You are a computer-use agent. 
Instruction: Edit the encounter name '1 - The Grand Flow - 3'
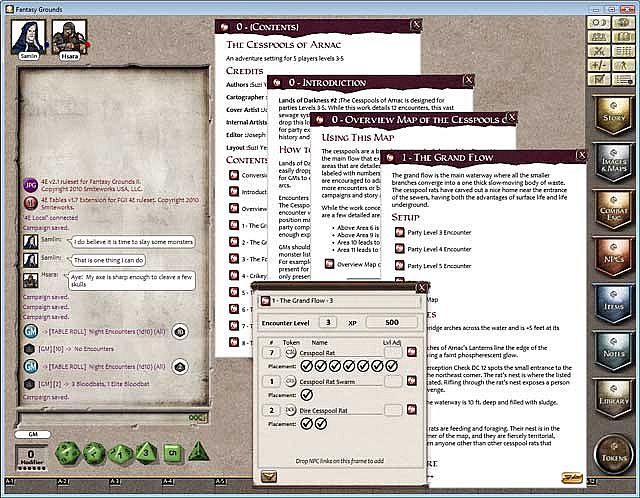point(340,300)
